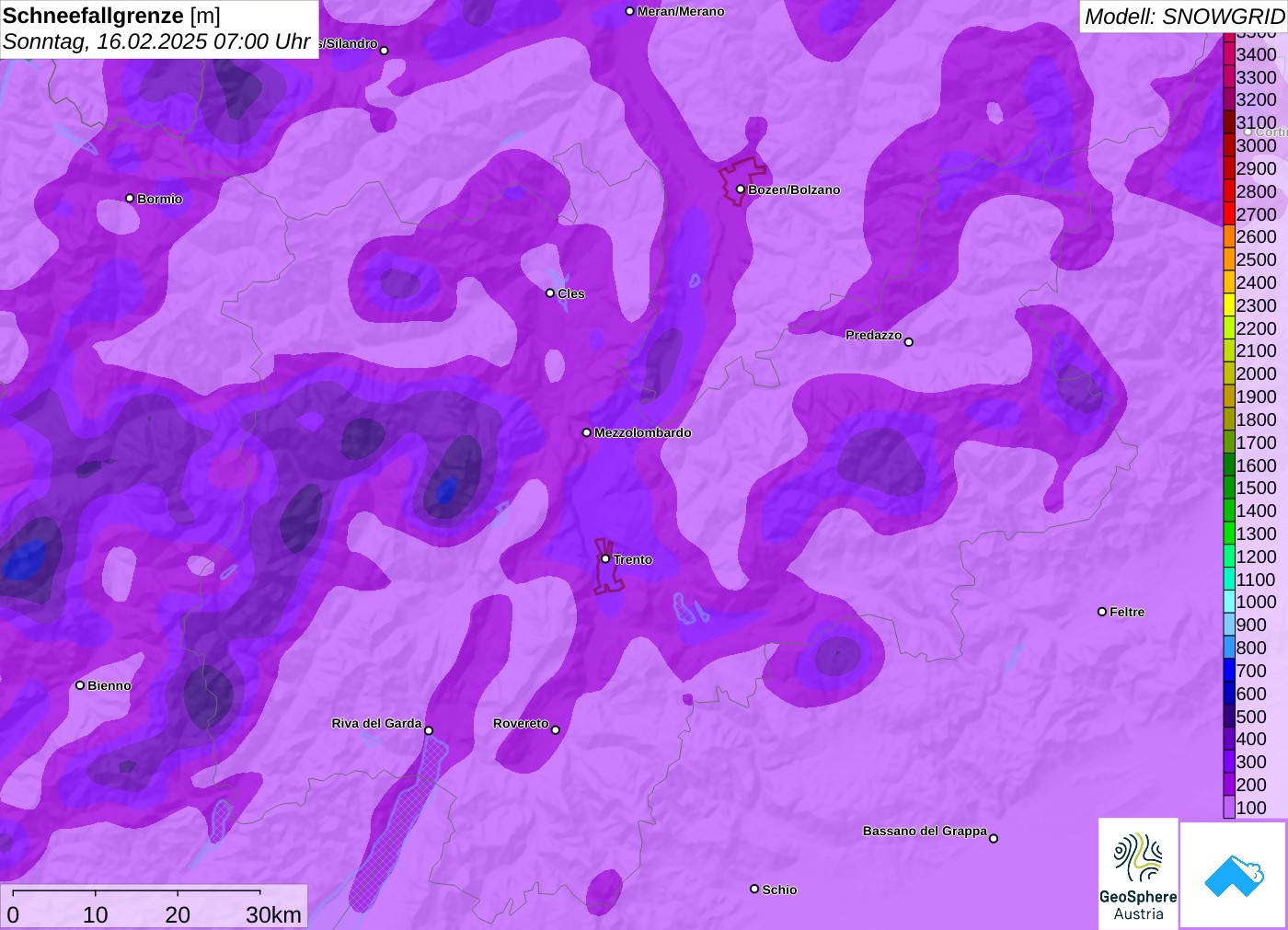Select the 1000 m cyan legend swatch
The image size is (1288, 930).
click(x=1229, y=602)
